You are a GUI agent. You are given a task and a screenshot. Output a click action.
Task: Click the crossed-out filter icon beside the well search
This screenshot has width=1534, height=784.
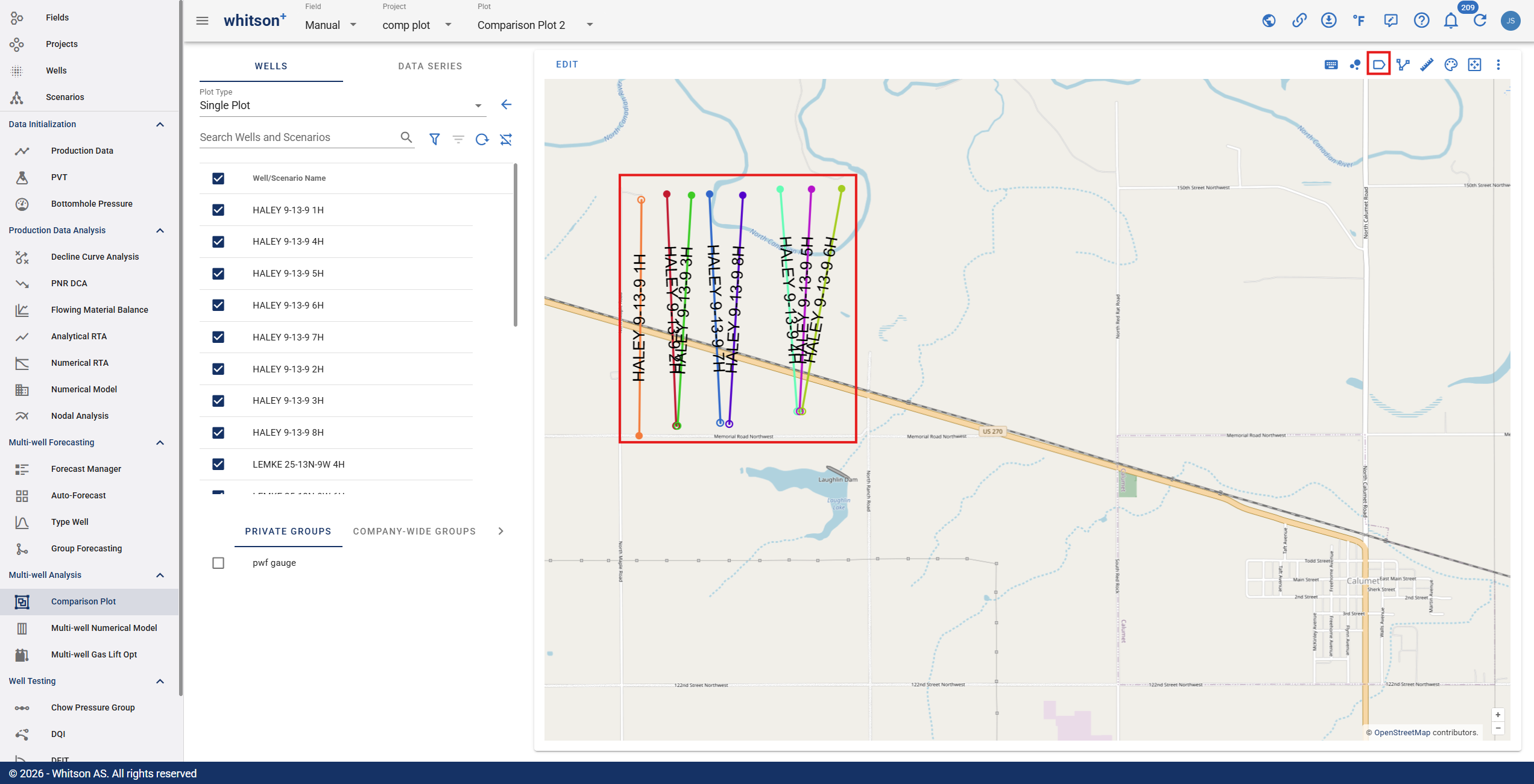pyautogui.click(x=506, y=139)
